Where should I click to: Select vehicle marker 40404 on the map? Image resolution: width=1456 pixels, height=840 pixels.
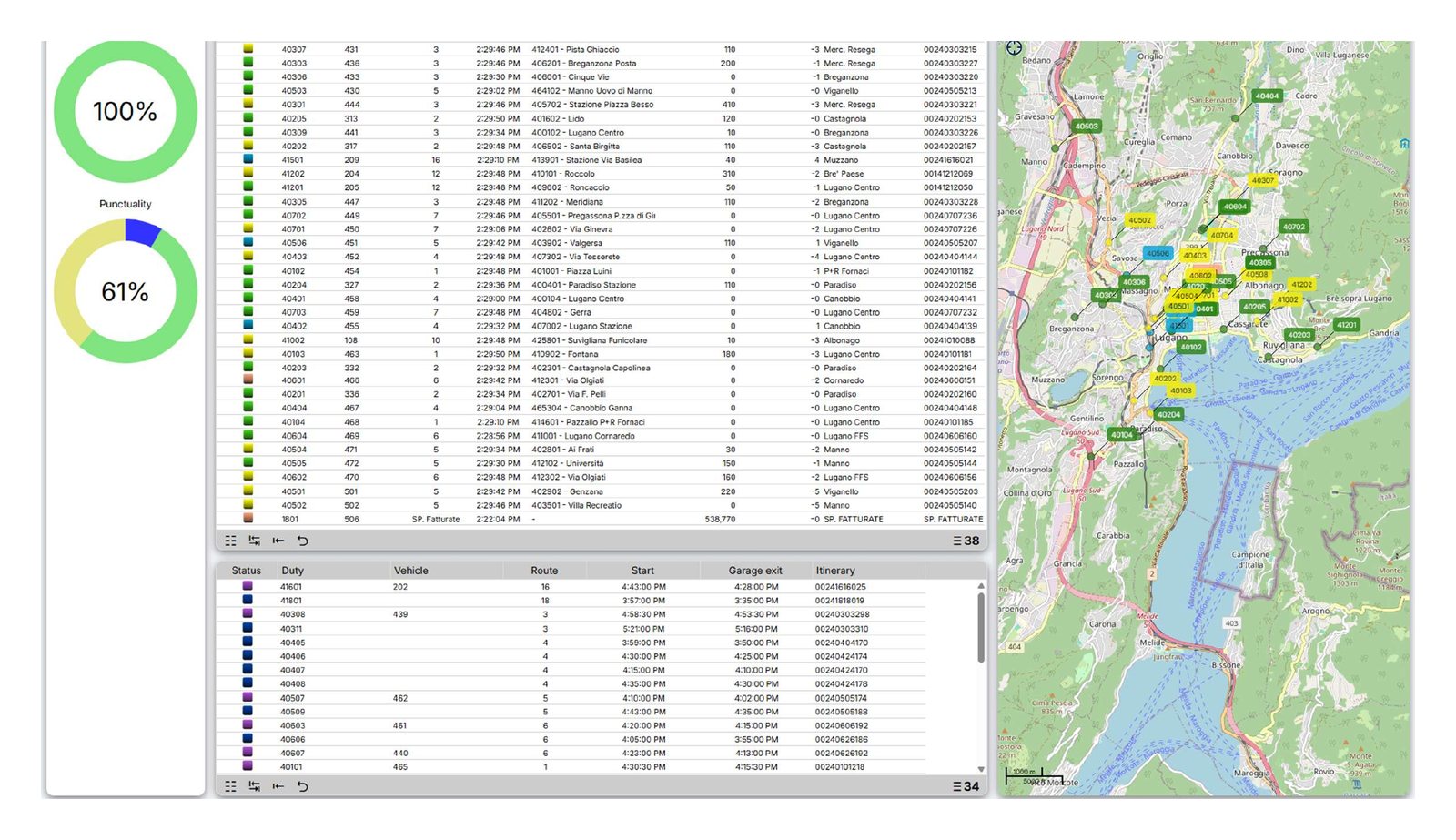(x=1267, y=96)
